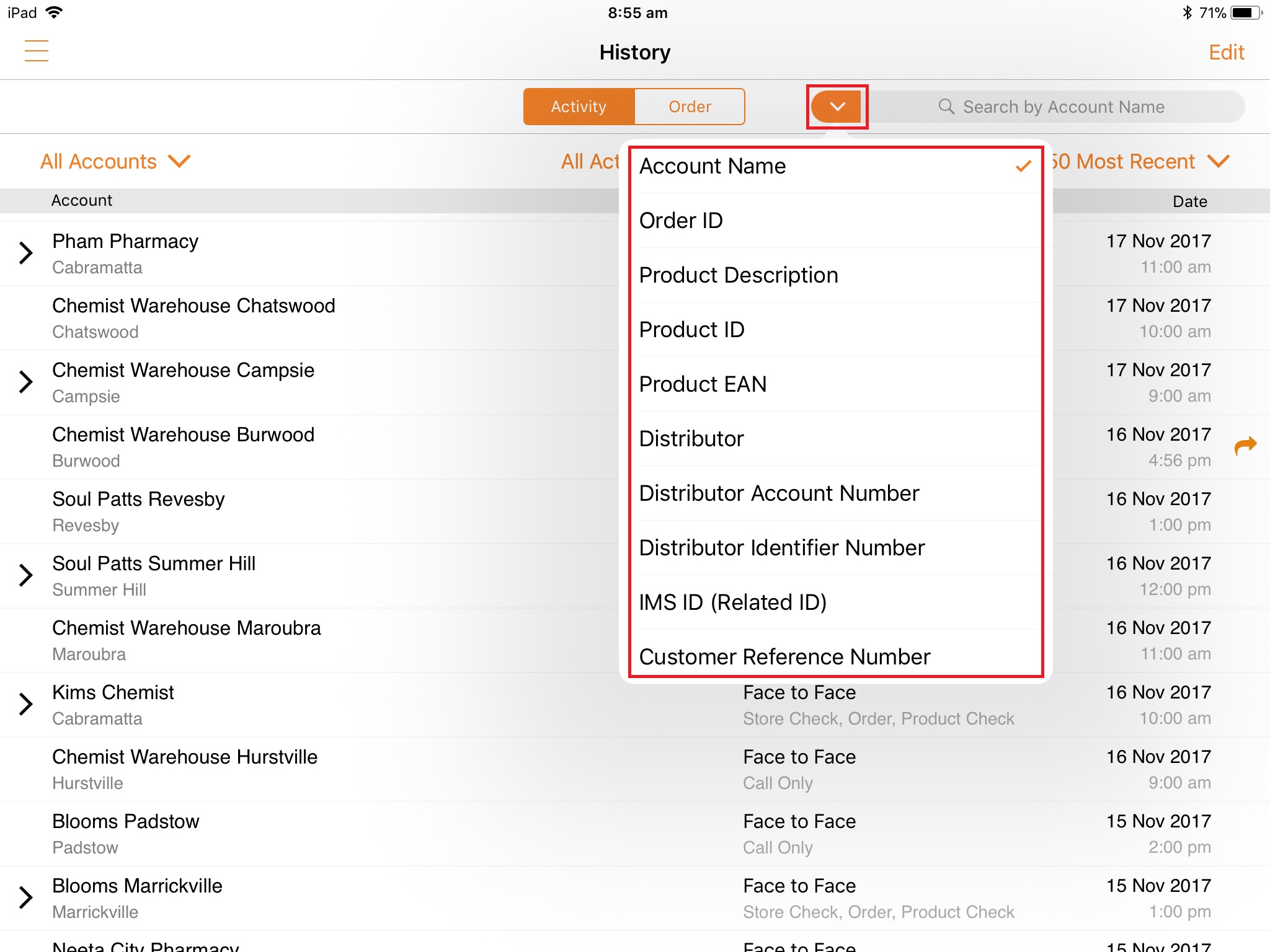Expand the Kims Chemist row chevron
Viewport: 1270px width, 952px height.
[26, 704]
